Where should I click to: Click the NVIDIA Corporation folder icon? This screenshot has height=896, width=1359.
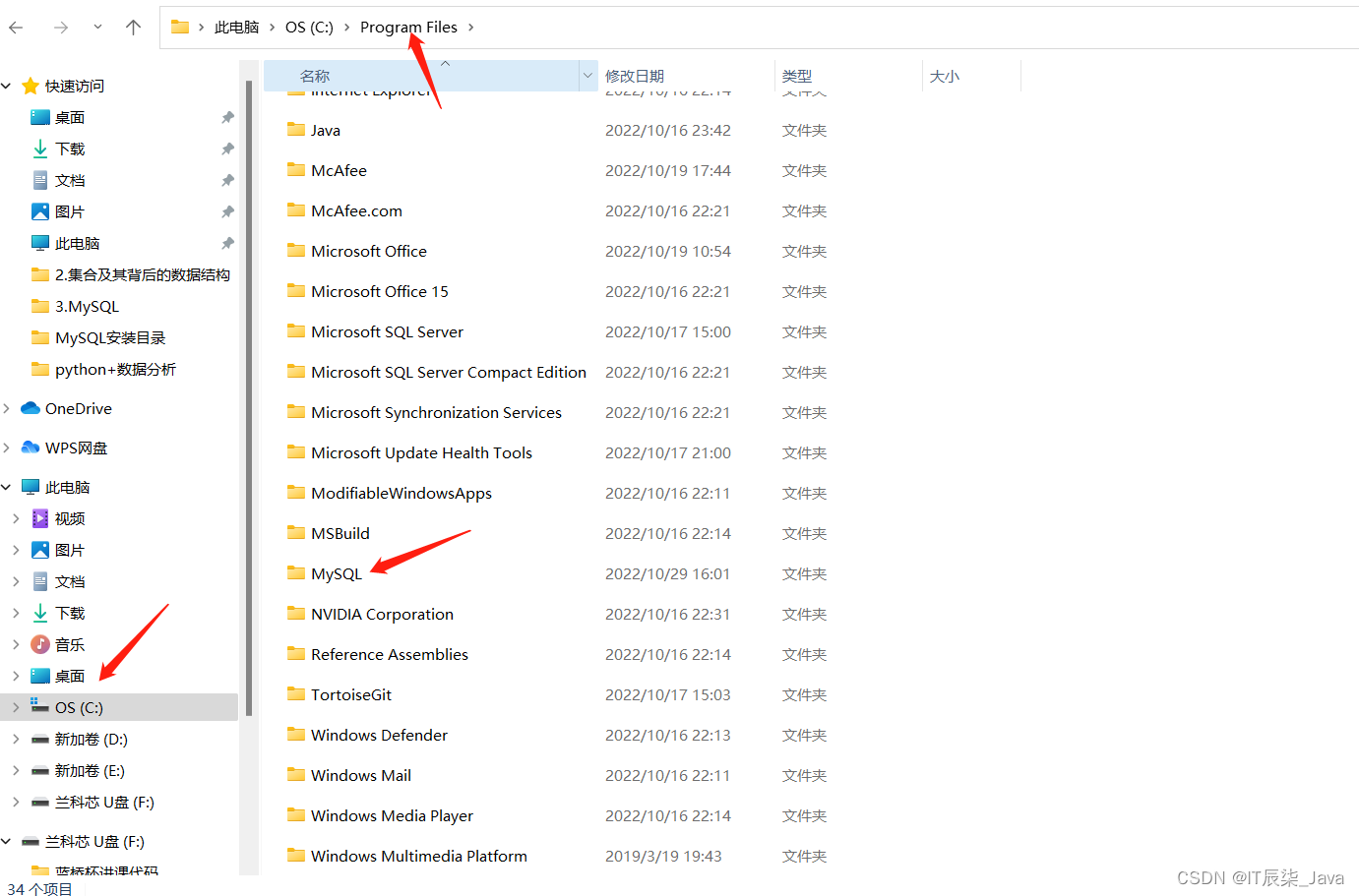click(x=296, y=613)
